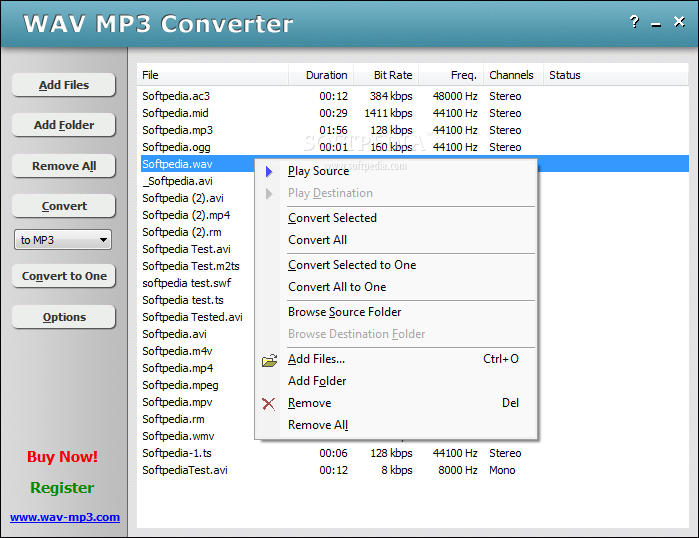Open the Options button
Viewport: 699px width, 538px height.
[x=64, y=317]
